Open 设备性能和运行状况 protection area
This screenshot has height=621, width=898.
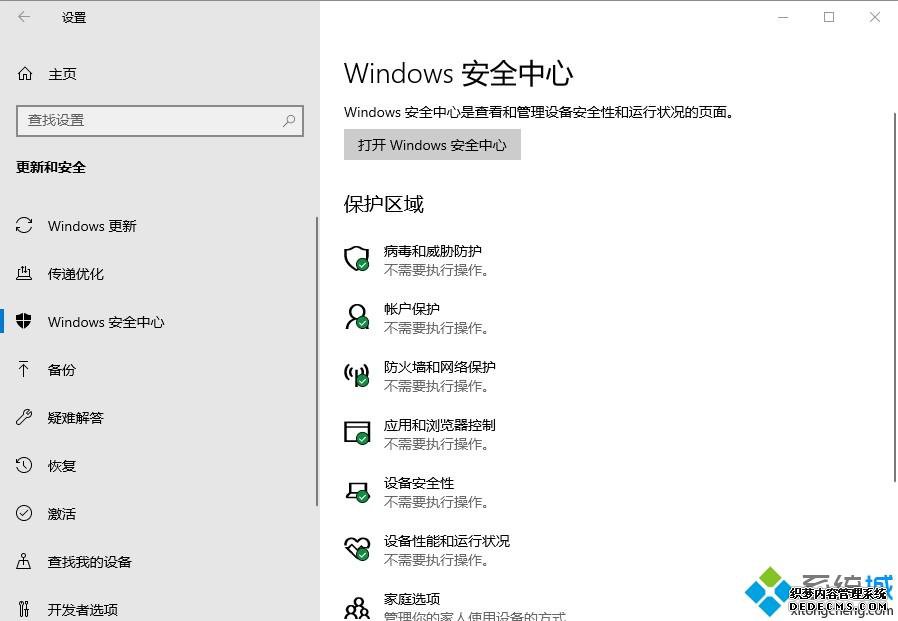(427, 550)
